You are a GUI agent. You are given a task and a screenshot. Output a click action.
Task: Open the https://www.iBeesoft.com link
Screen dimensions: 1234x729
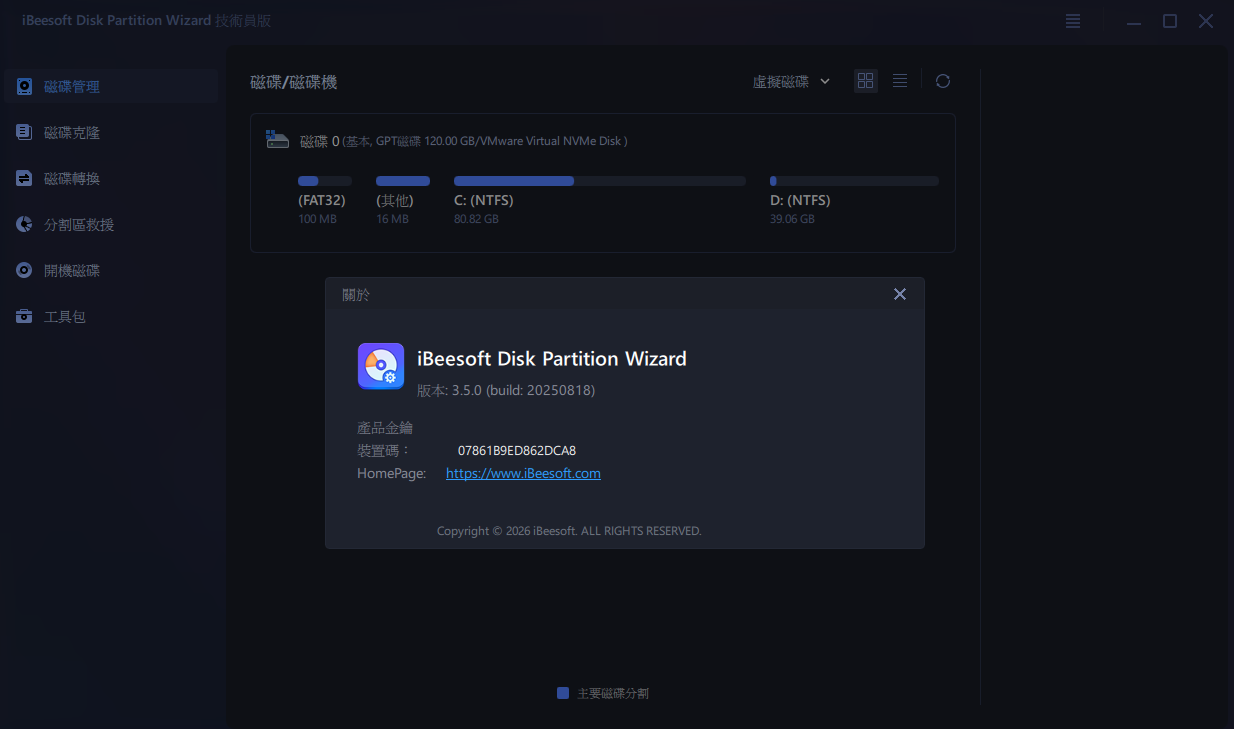click(x=523, y=474)
